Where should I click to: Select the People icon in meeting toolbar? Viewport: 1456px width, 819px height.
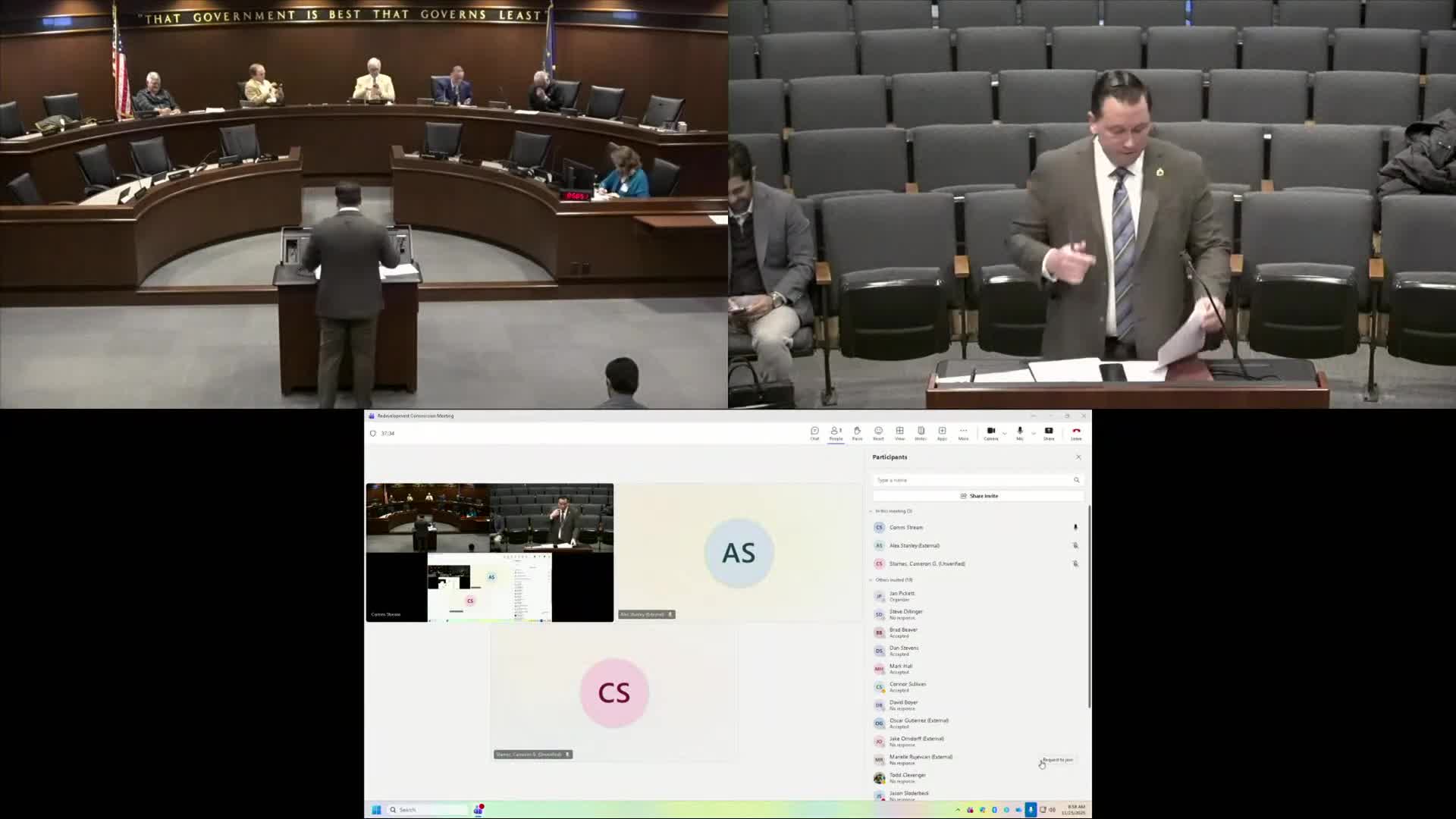click(836, 432)
